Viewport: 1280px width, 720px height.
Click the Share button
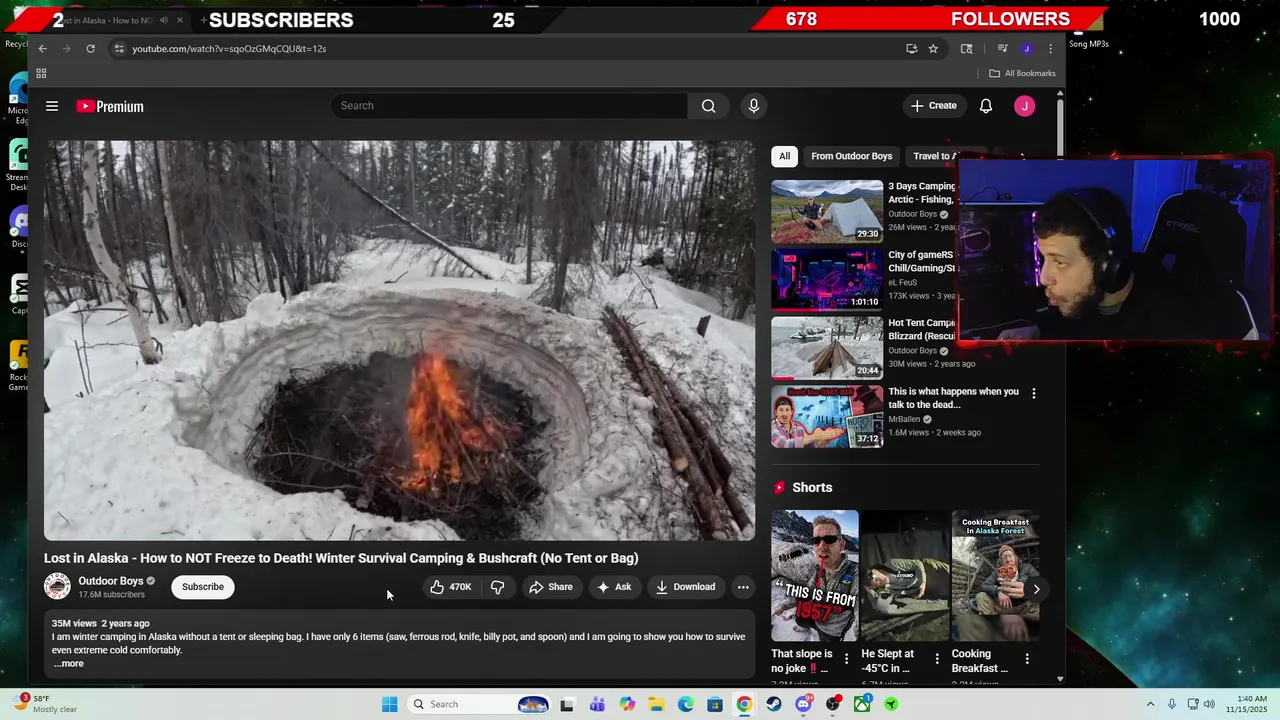551,587
